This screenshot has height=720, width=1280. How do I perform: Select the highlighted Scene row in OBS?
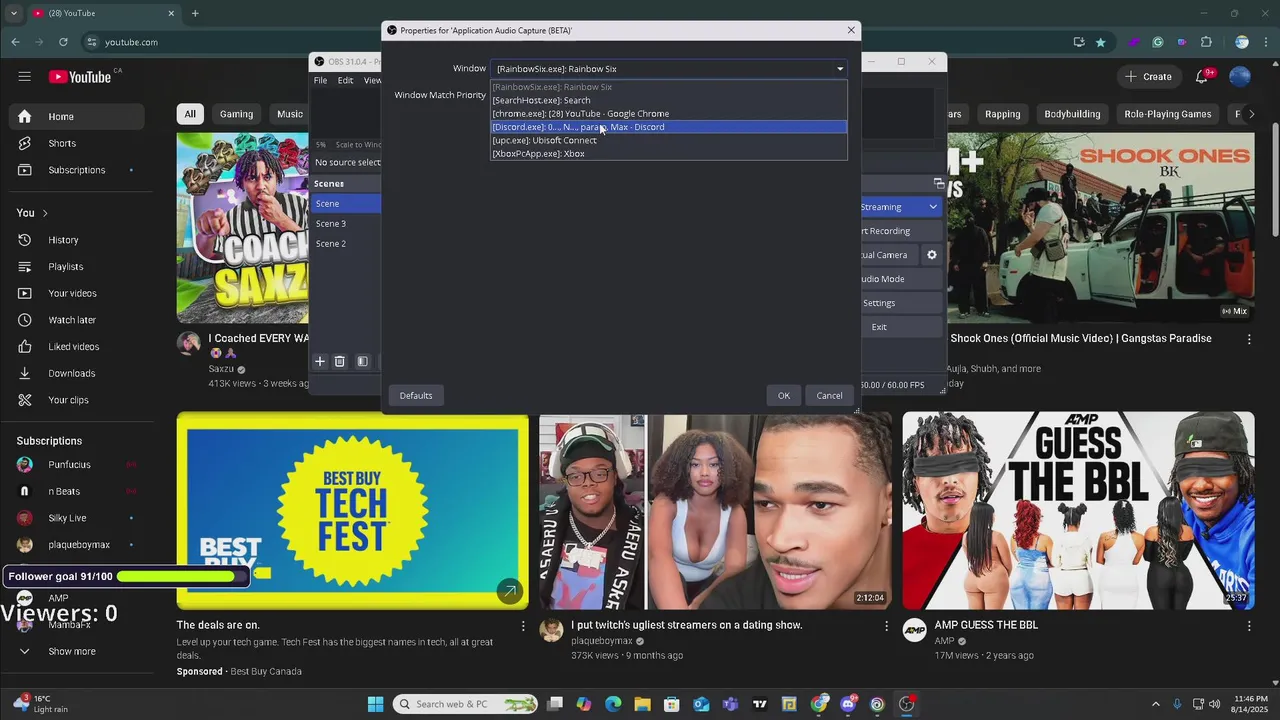pos(345,204)
